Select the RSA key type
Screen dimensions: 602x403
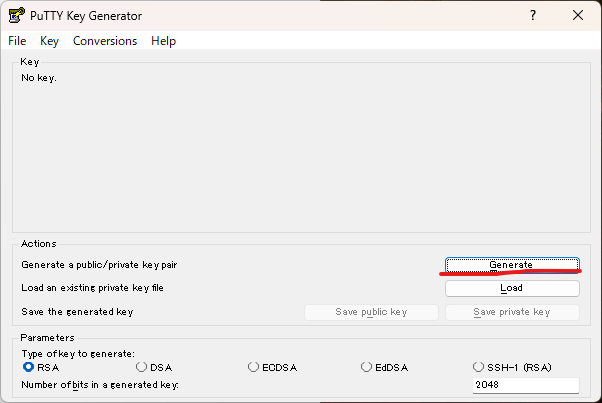[x=28, y=367]
